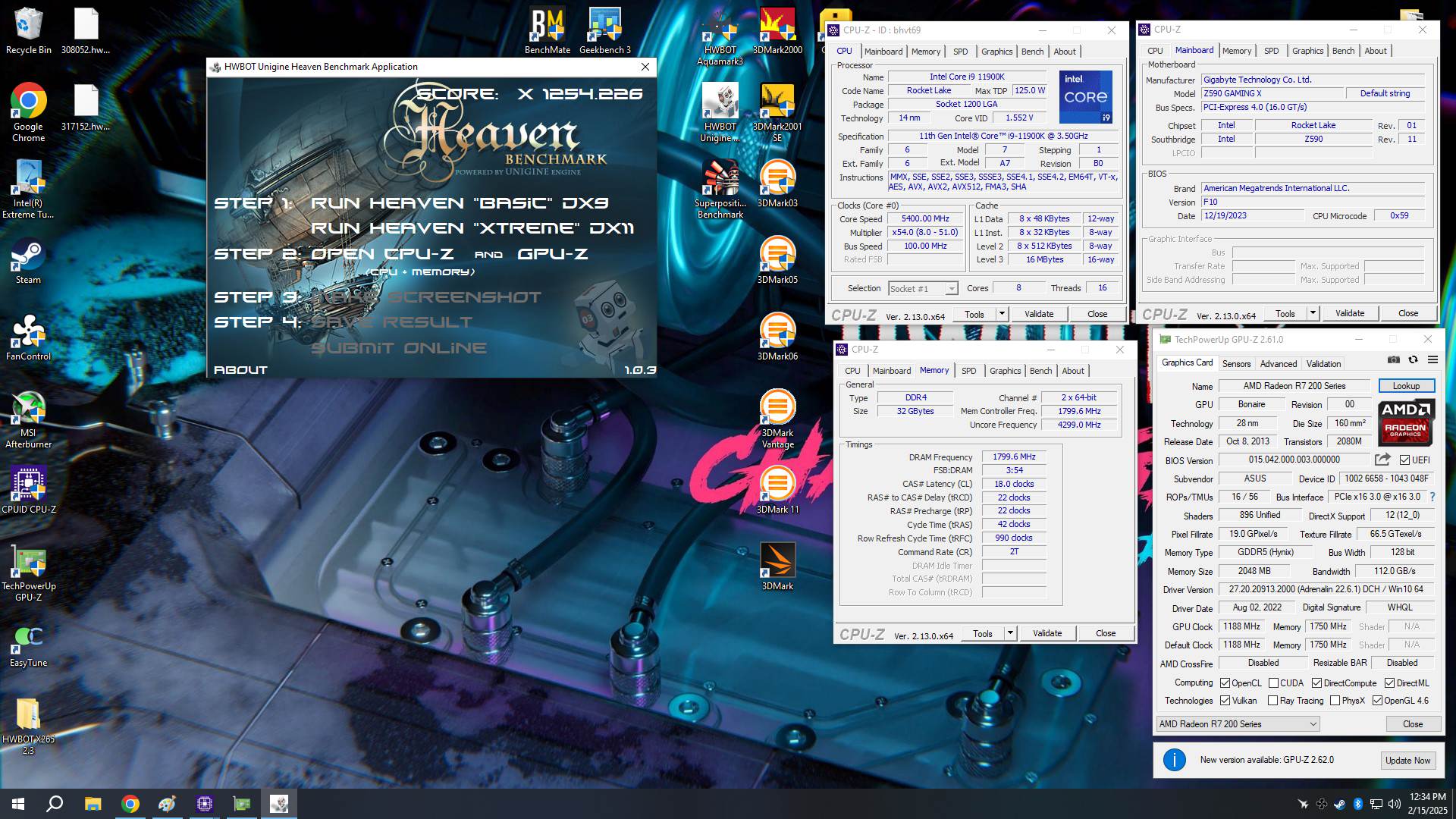Open Google Chrome desktop shortcut
This screenshot has height=819, width=1456.
point(28,111)
